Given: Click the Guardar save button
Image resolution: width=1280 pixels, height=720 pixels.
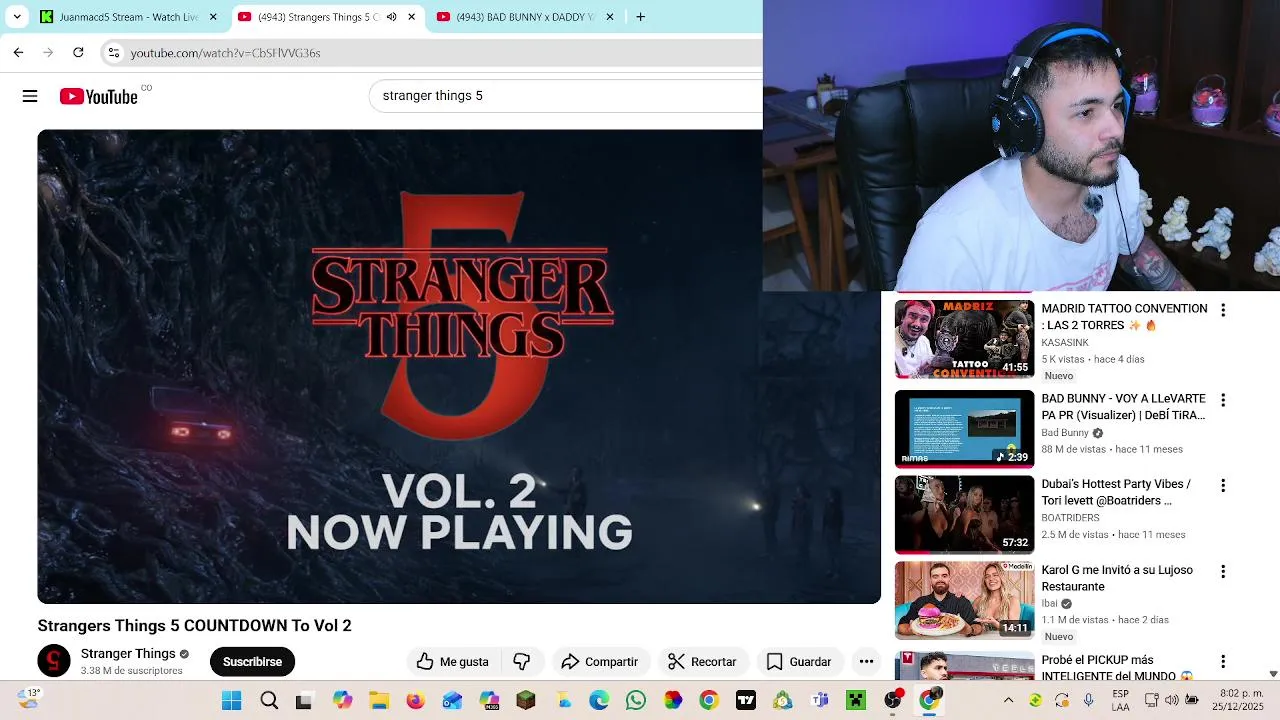Looking at the screenshot, I should (x=799, y=661).
